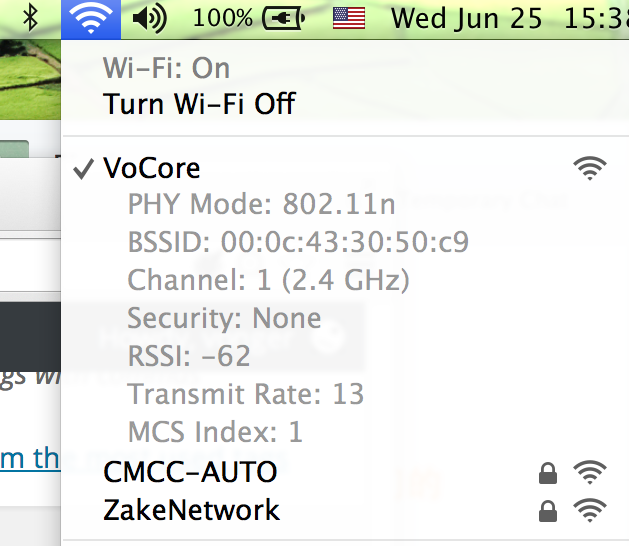Choose Turn Wi-Fi Off
Viewport: 629px width, 546px height.
199,104
